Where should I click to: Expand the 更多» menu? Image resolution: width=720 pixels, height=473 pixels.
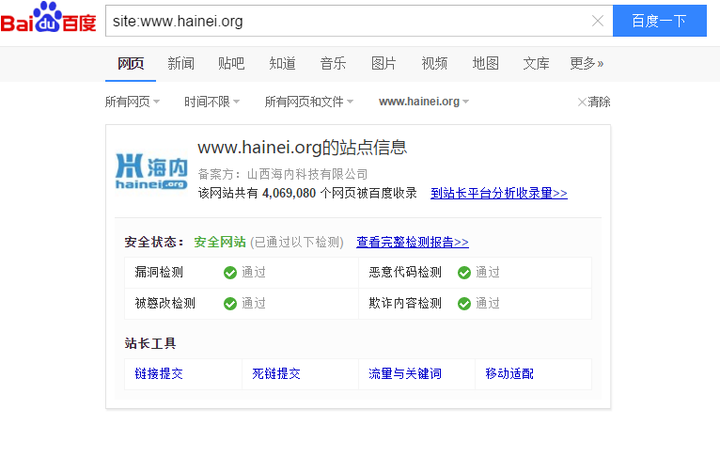(x=587, y=63)
